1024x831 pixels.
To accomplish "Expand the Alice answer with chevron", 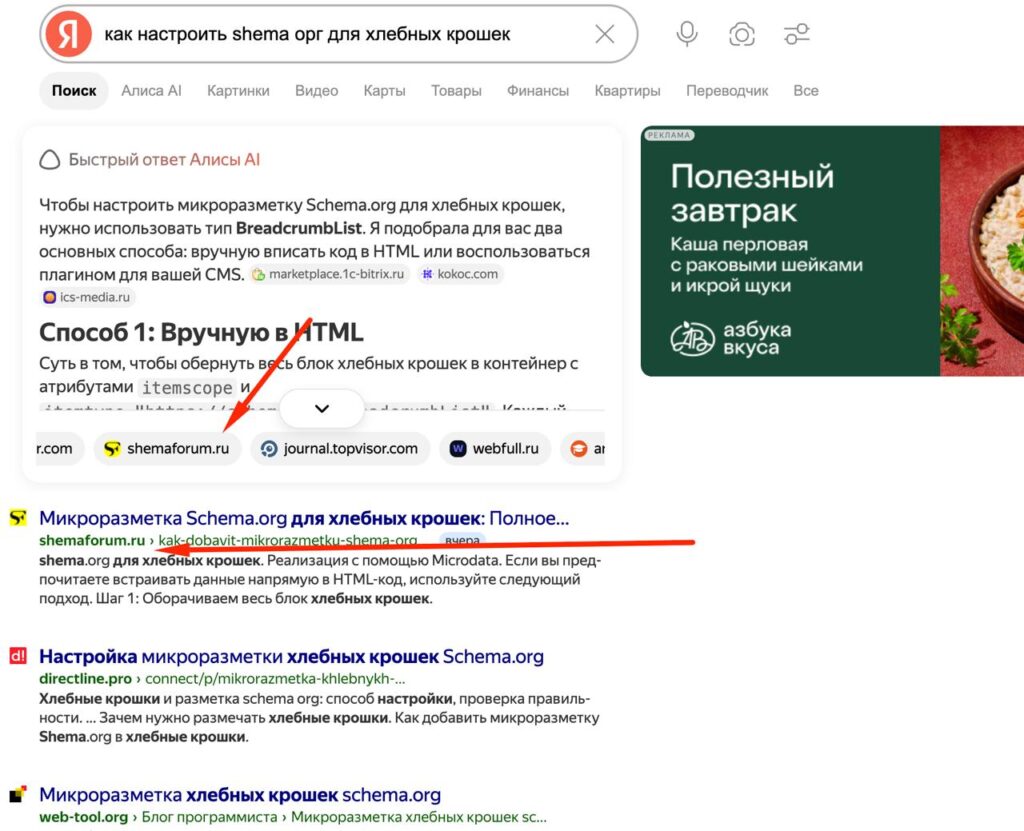I will pyautogui.click(x=322, y=409).
